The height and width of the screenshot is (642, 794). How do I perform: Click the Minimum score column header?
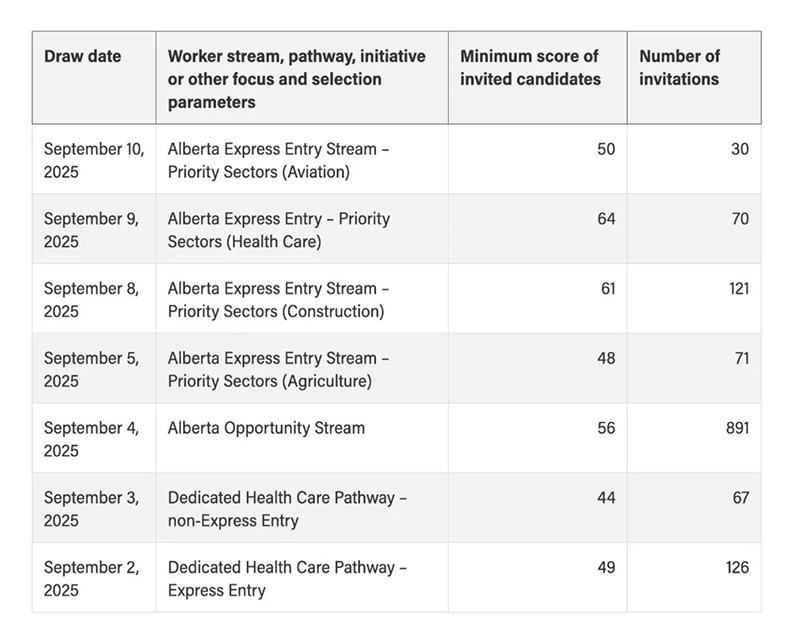point(530,67)
